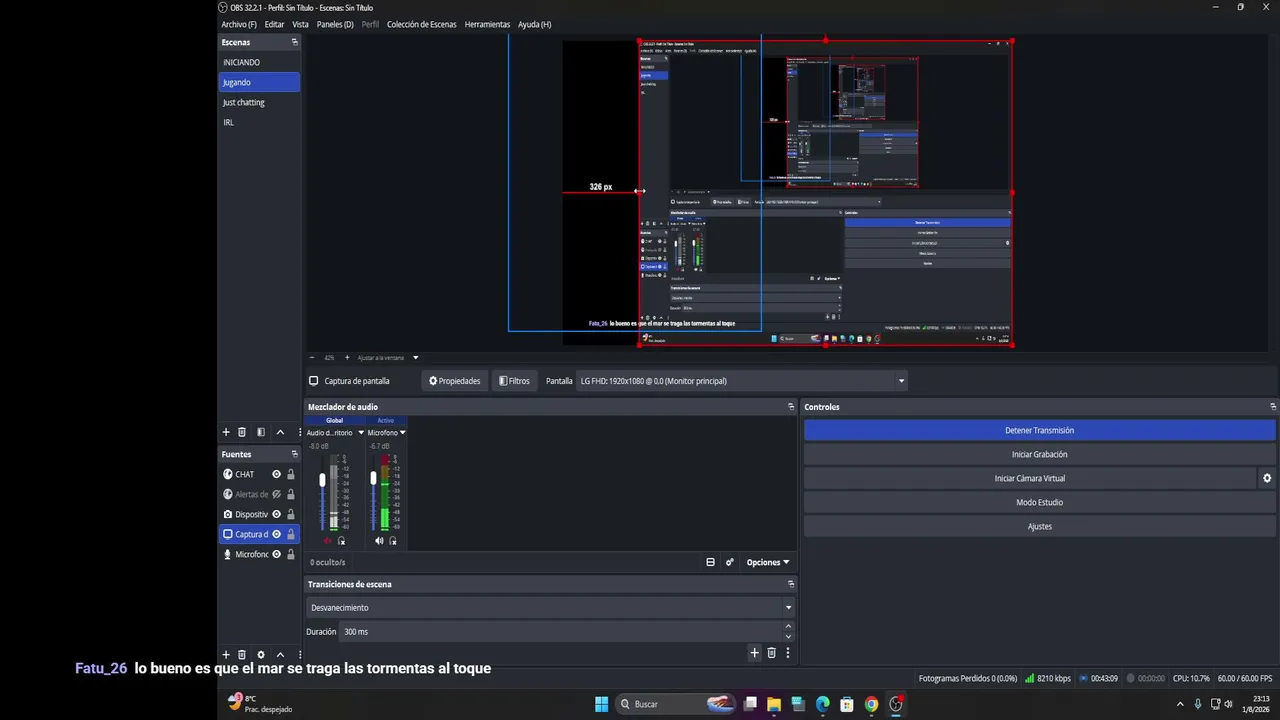
Task: Undock the Escenas panel
Action: coord(294,42)
